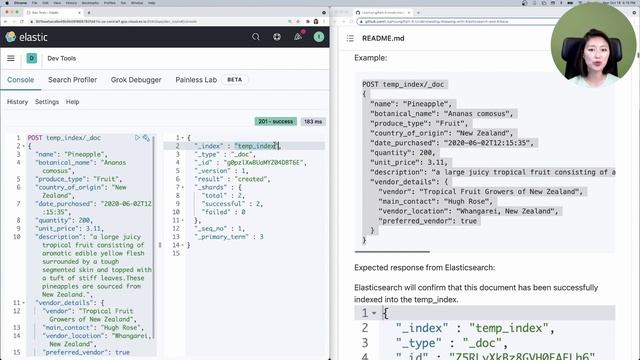Open the Elastic help lifebuoy icon
The image size is (640, 360).
[277, 37]
